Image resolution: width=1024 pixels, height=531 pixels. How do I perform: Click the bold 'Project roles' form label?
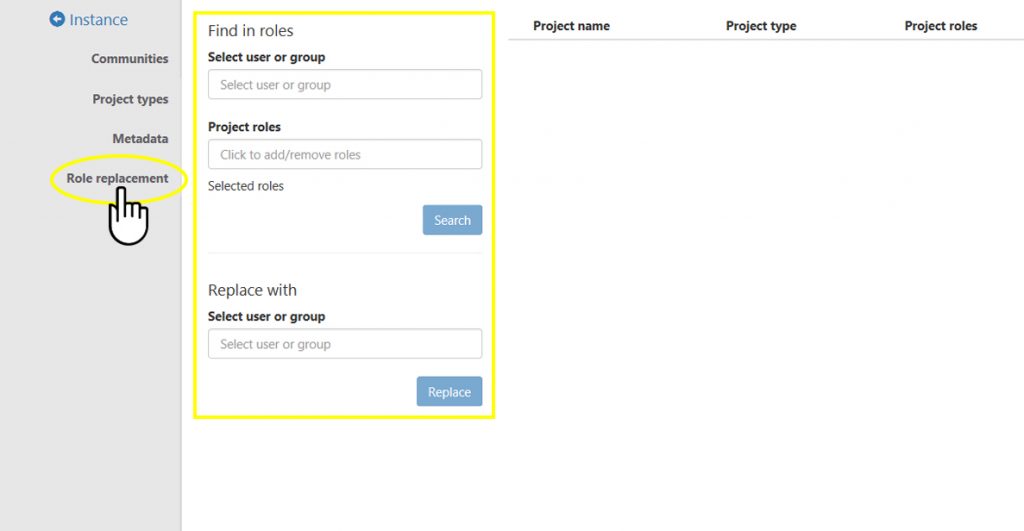[244, 127]
